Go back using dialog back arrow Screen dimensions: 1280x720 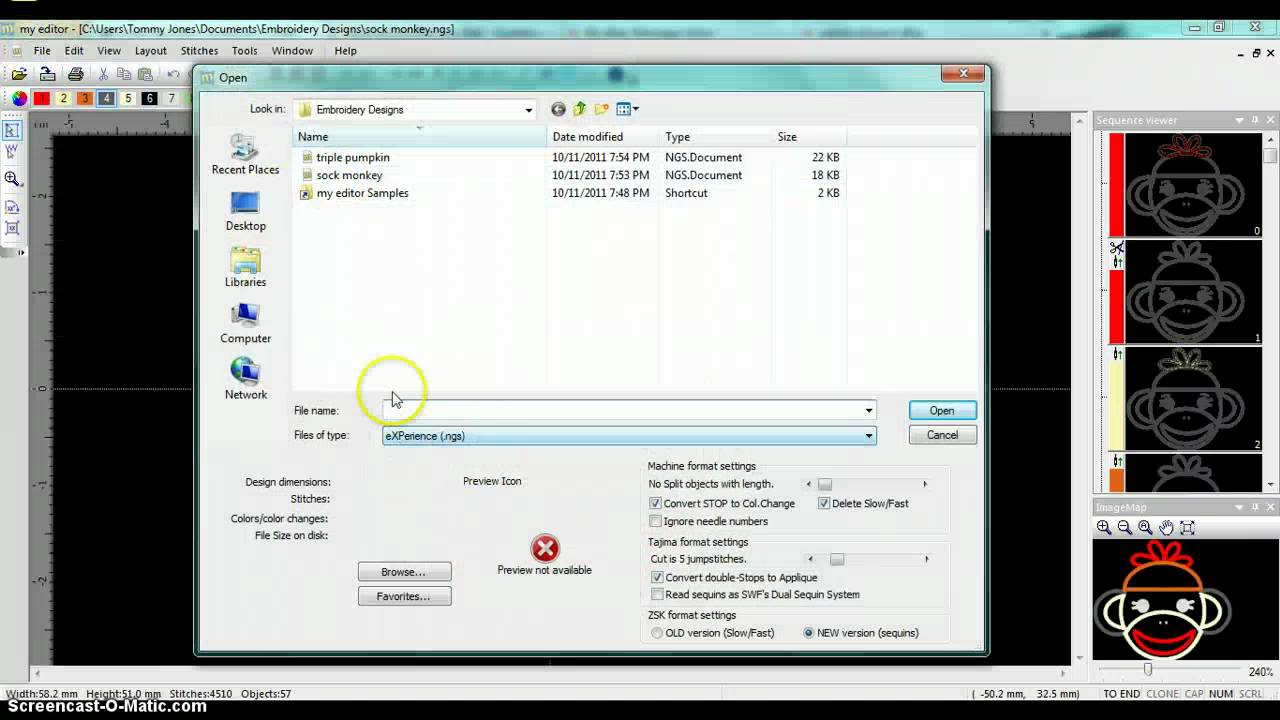click(558, 109)
